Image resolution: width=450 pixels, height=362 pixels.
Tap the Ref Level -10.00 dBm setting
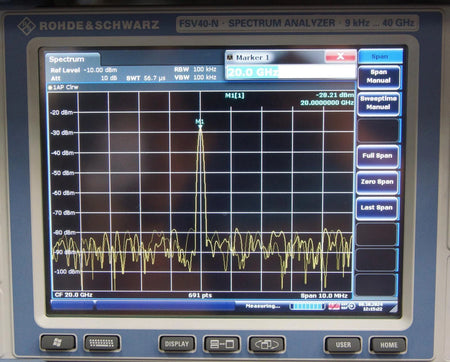[x=84, y=70]
